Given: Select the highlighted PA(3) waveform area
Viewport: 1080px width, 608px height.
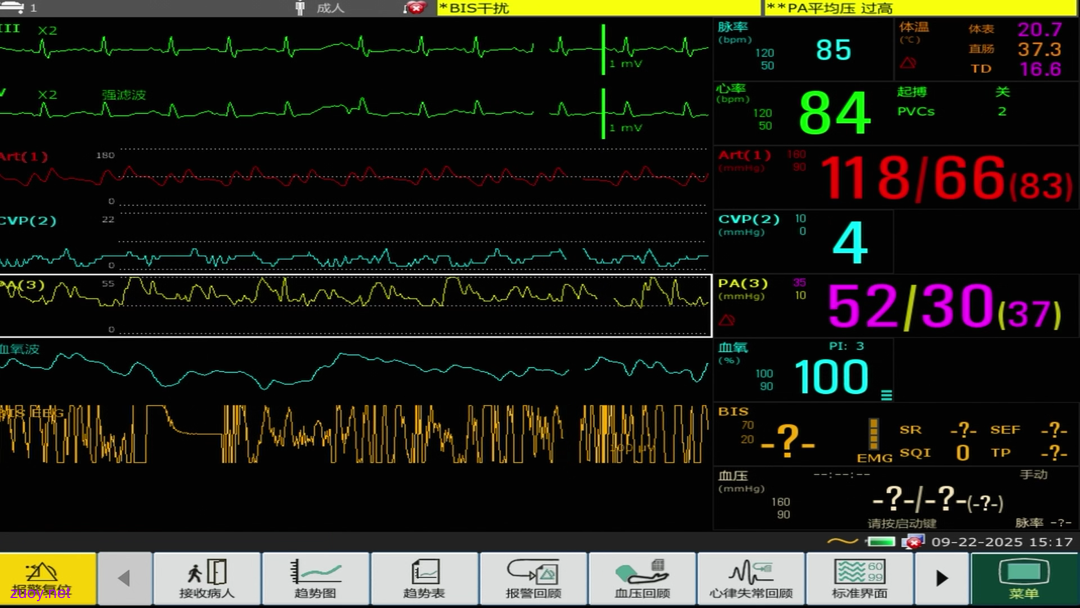Looking at the screenshot, I should pos(355,306).
